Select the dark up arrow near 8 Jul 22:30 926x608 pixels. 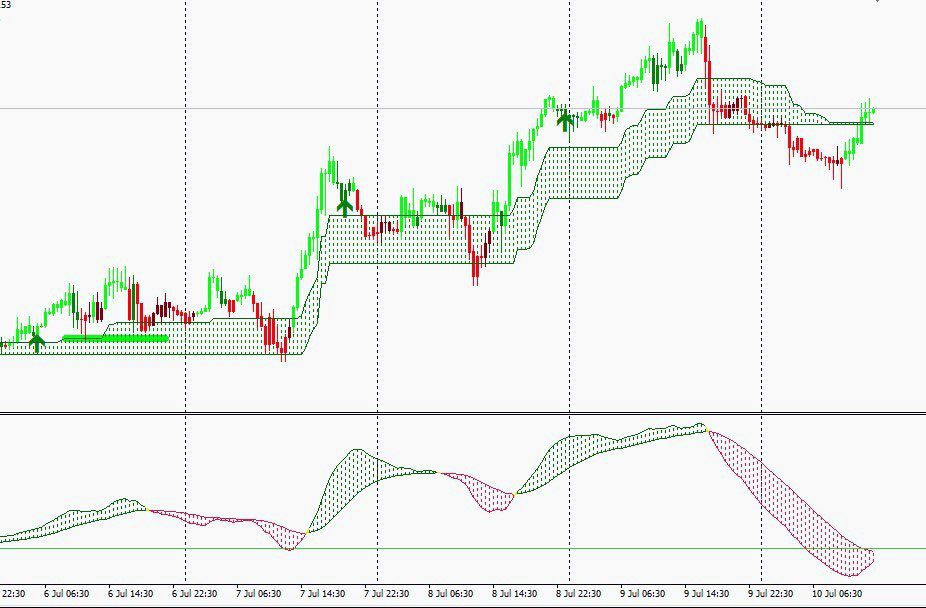tap(566, 121)
